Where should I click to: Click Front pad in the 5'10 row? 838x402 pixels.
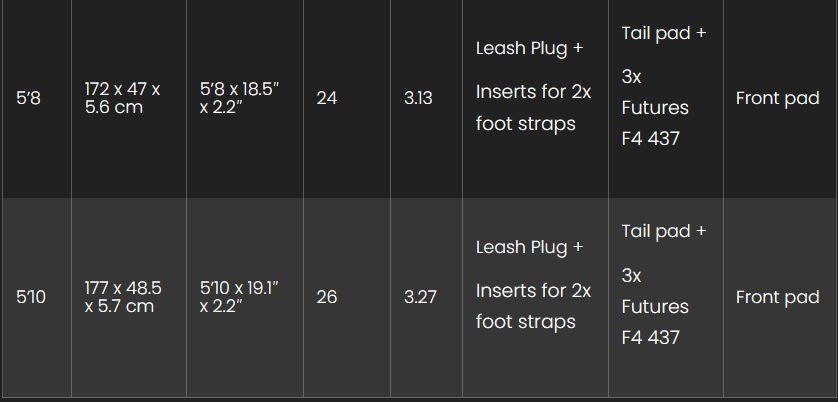pos(778,297)
